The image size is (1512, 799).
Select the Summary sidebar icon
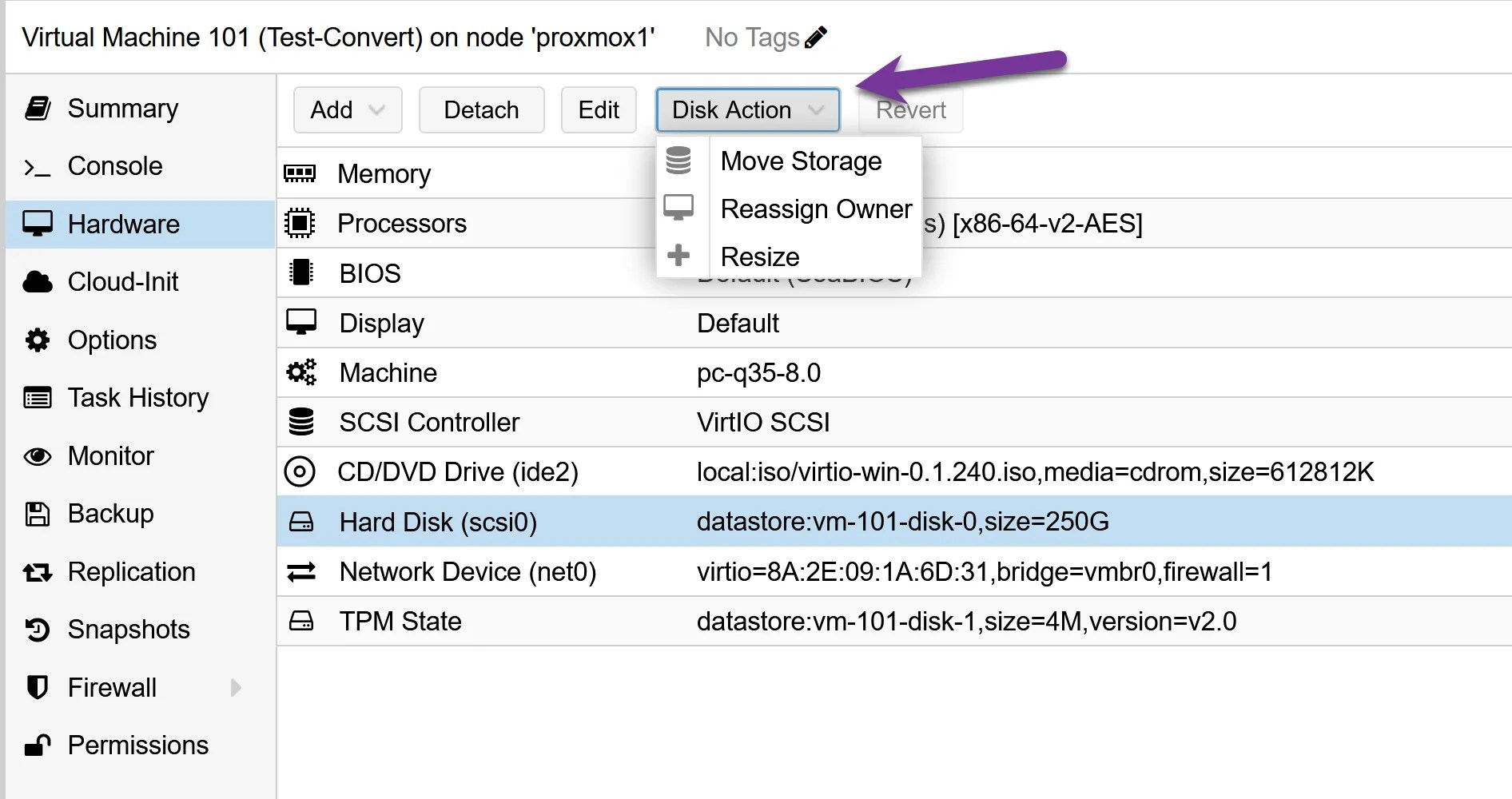coord(38,108)
